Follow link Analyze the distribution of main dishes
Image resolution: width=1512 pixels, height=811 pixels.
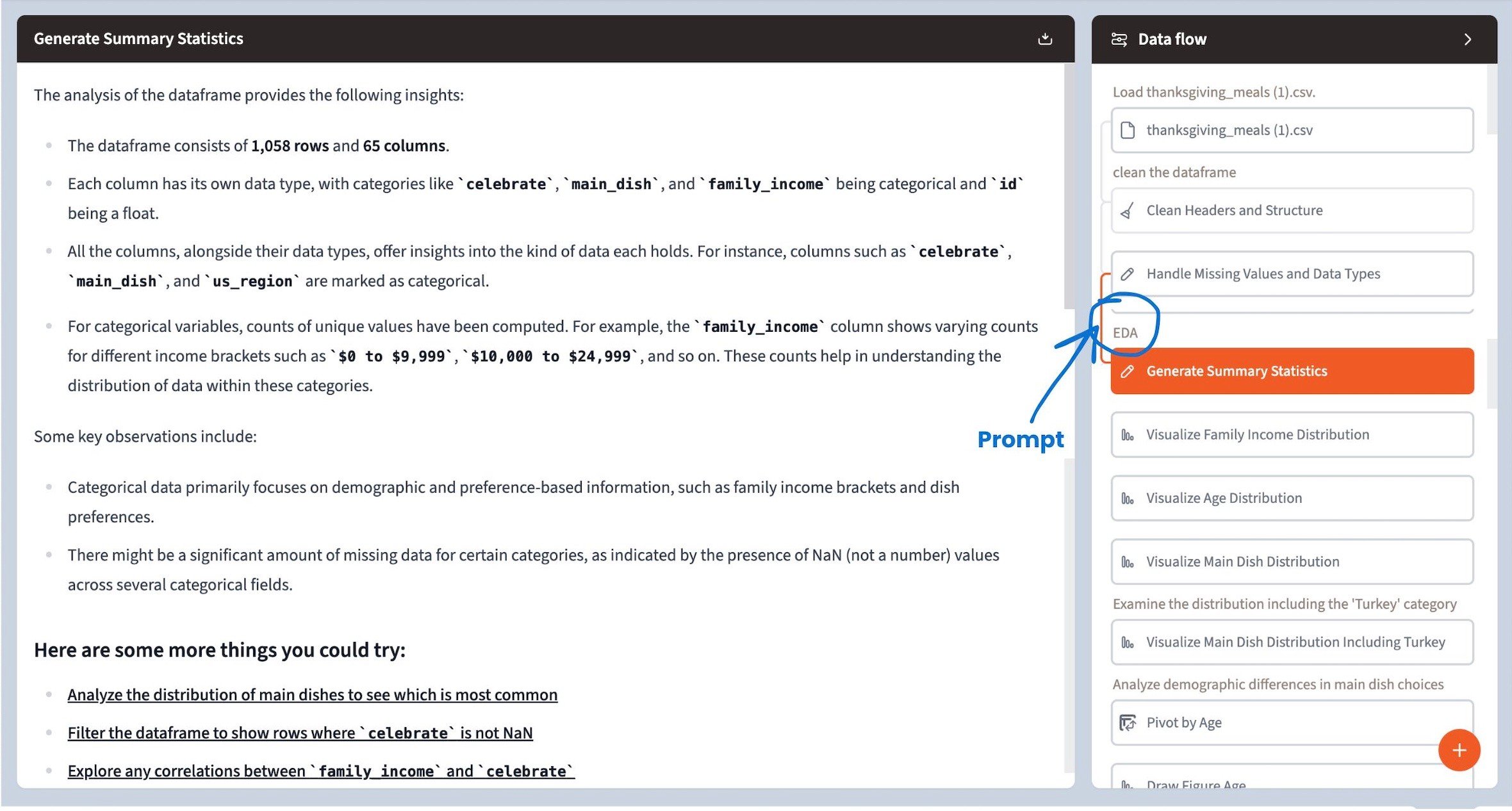pyautogui.click(x=313, y=695)
